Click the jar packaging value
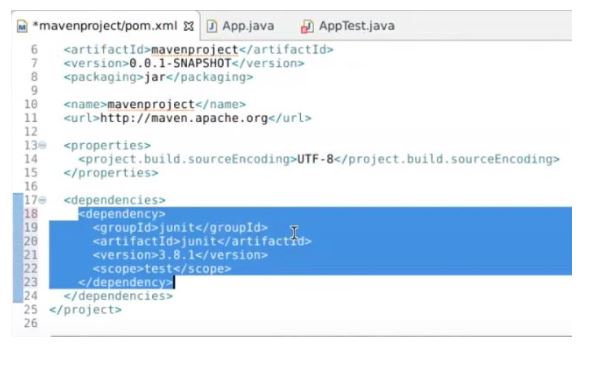The width and height of the screenshot is (612, 377). pos(155,77)
